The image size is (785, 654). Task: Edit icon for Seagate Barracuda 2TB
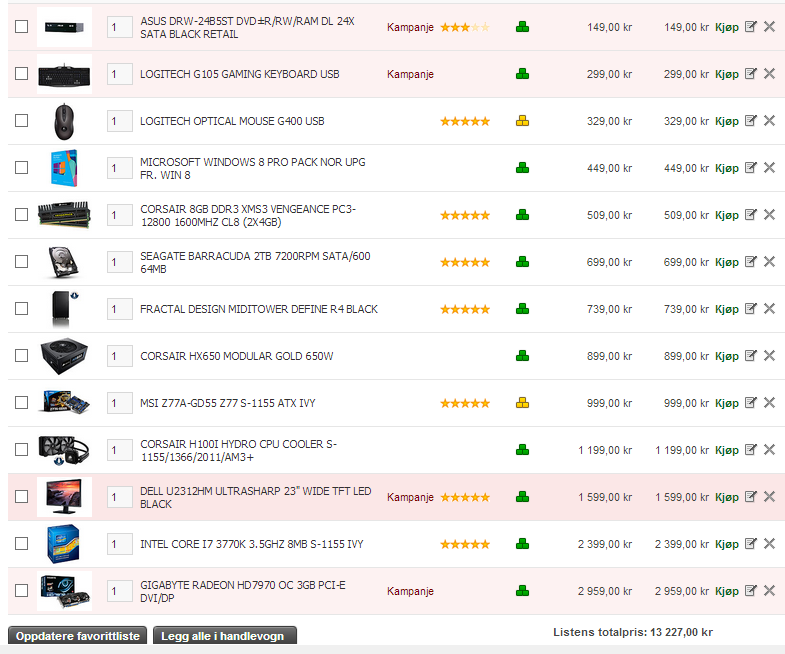pyautogui.click(x=750, y=262)
